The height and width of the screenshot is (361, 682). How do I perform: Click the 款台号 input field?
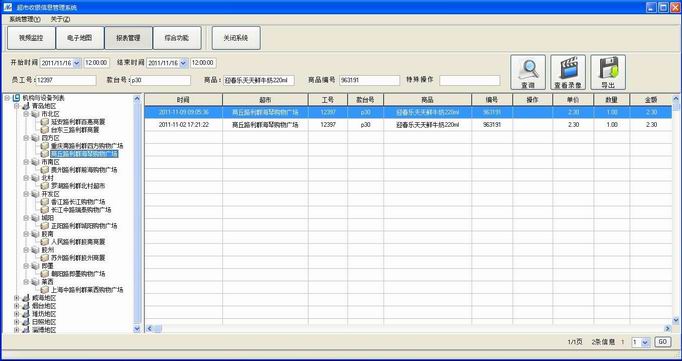point(160,80)
